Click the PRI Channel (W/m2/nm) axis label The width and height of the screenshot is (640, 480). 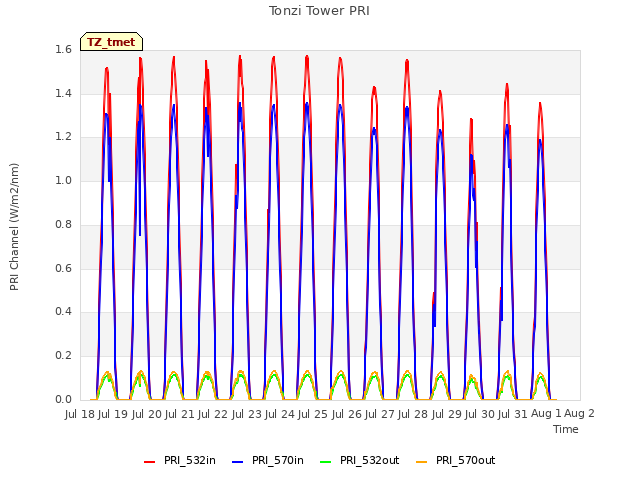coord(14,227)
